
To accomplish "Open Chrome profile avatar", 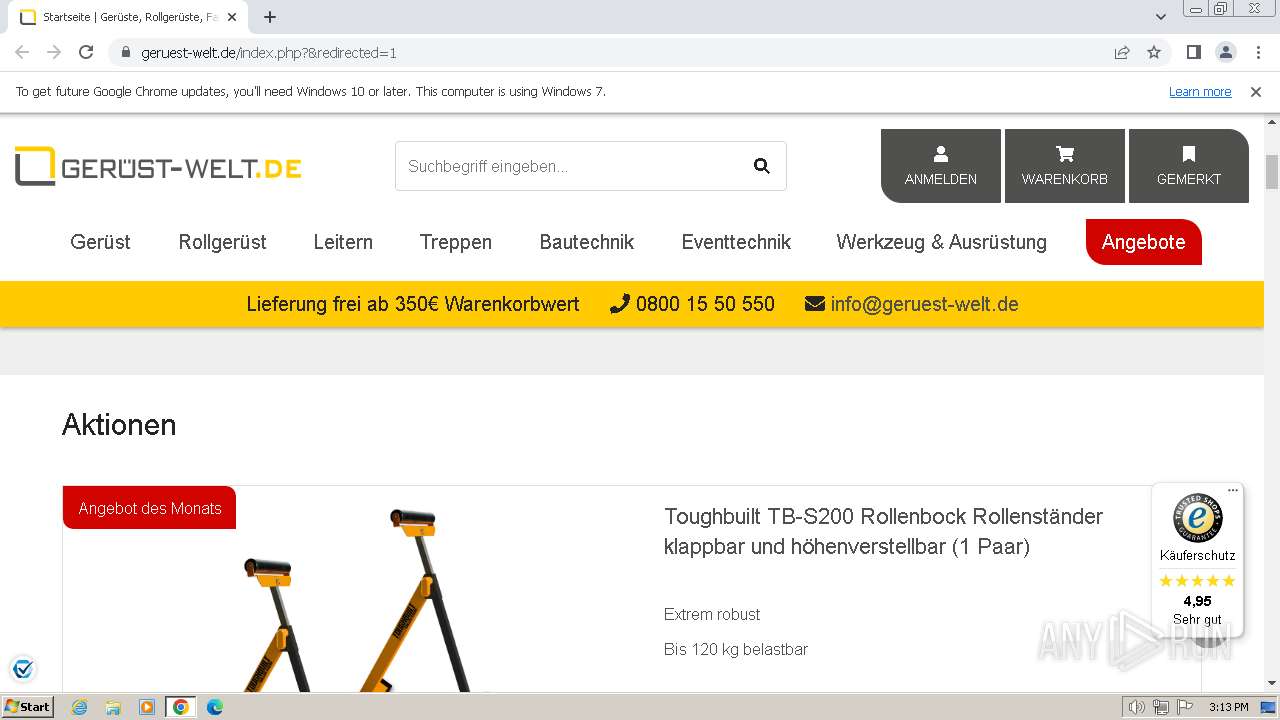I will tap(1225, 53).
